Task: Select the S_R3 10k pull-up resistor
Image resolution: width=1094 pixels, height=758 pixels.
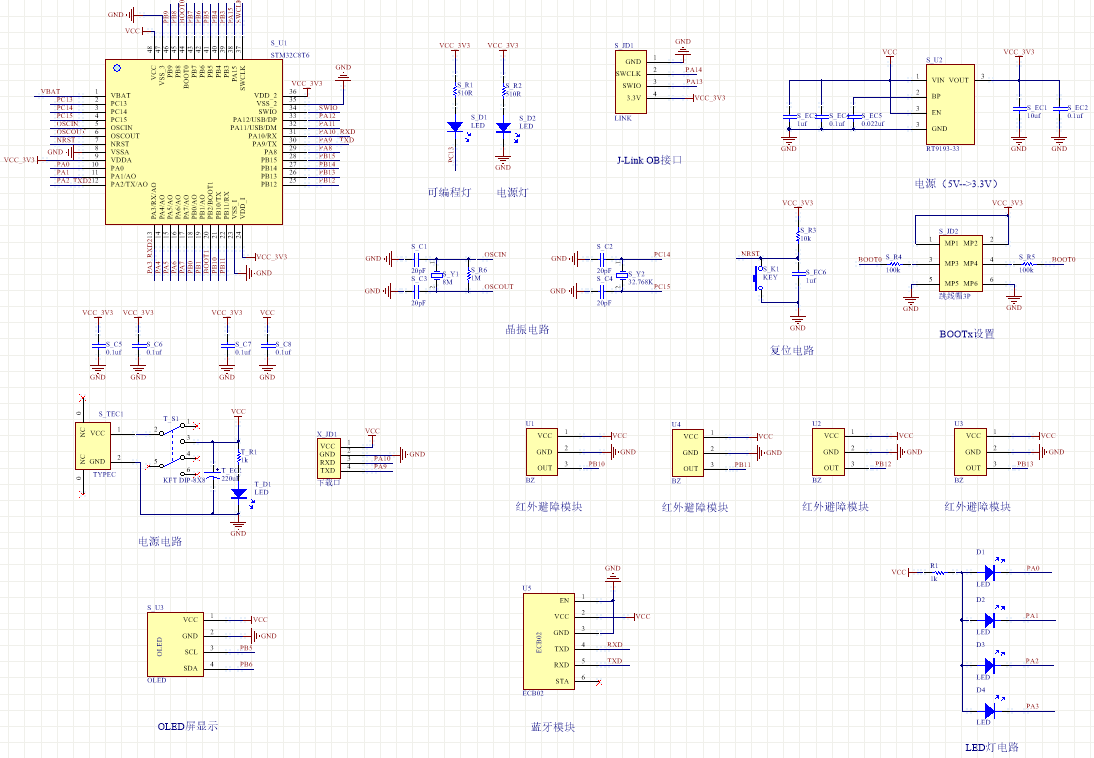Action: point(798,237)
